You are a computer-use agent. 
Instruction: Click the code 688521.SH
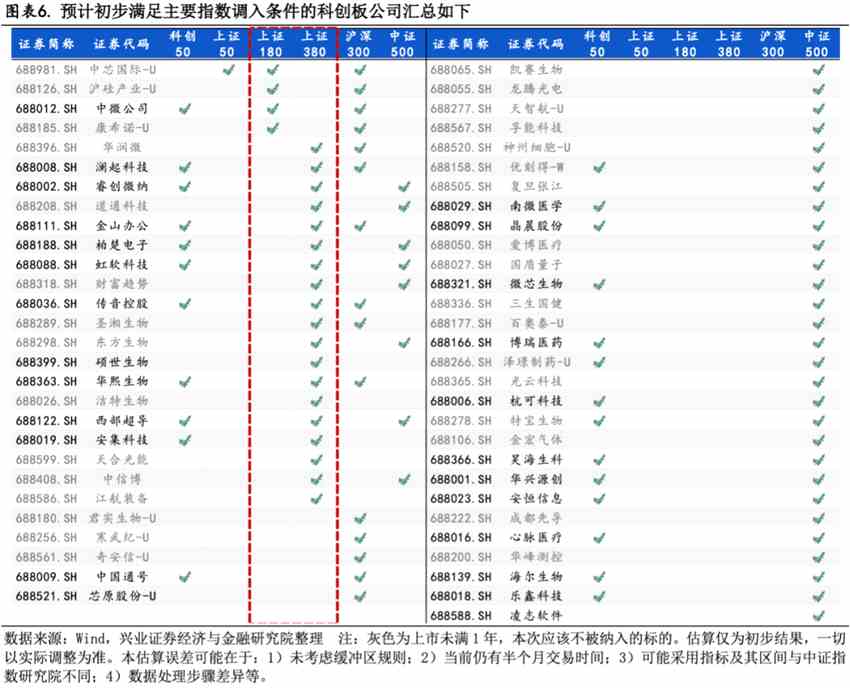point(47,596)
